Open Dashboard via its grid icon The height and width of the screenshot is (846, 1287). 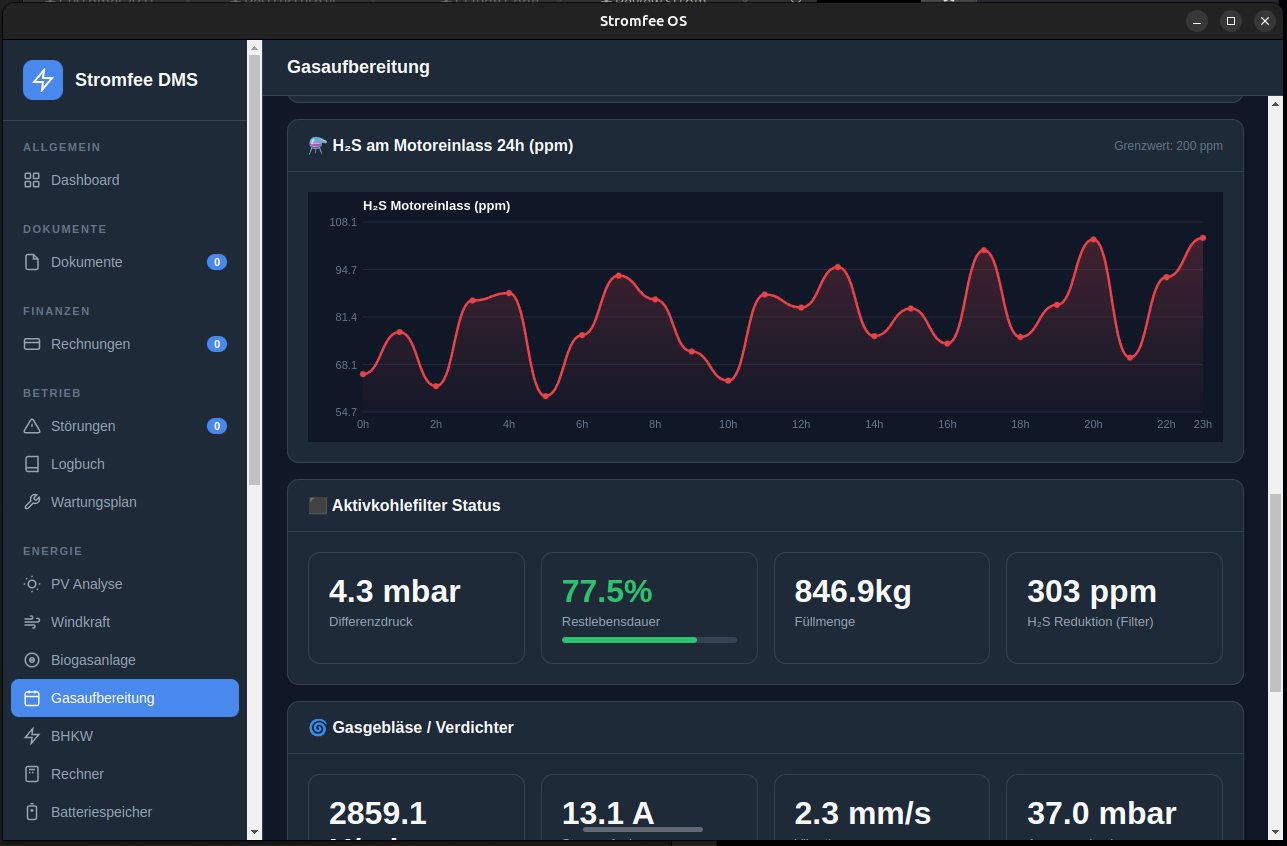pos(32,180)
